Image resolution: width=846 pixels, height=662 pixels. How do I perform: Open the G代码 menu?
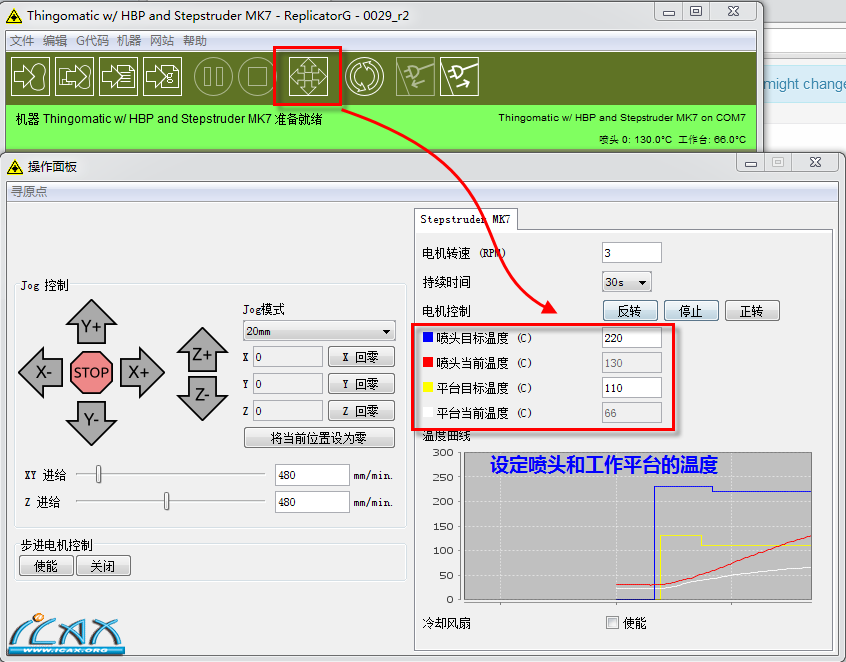click(92, 40)
